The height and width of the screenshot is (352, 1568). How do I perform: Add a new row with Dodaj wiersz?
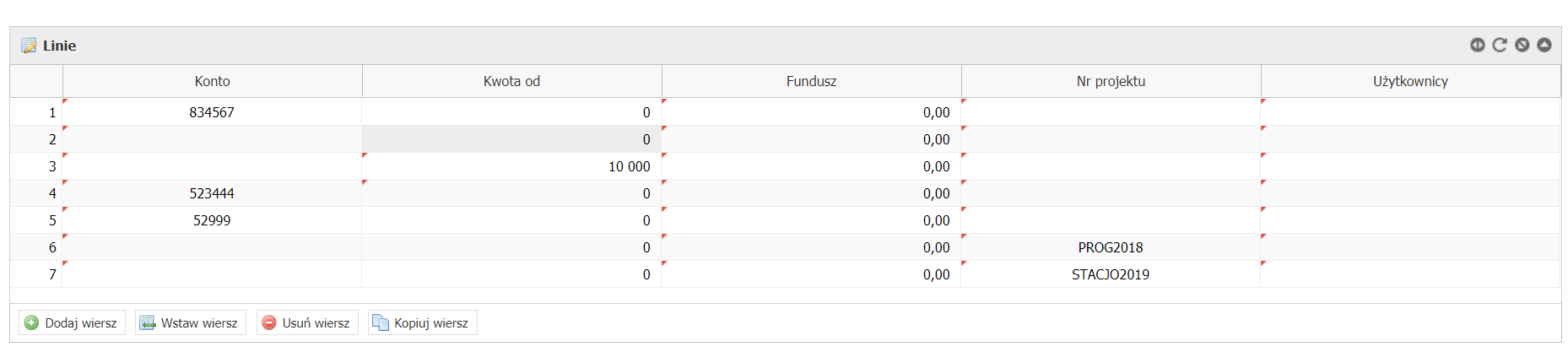click(x=72, y=322)
